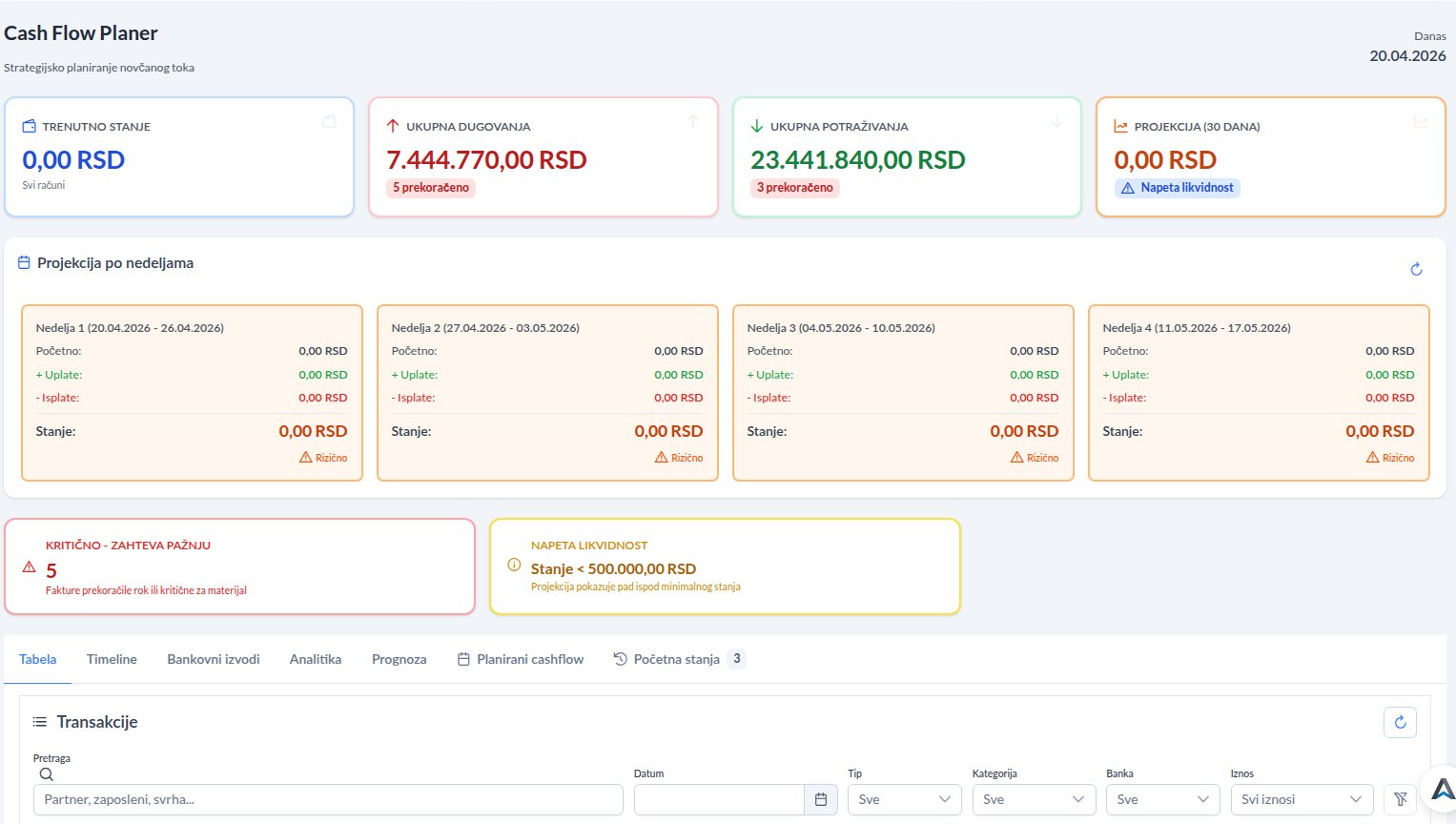
Task: Open the date picker calendar icon
Action: (820, 799)
